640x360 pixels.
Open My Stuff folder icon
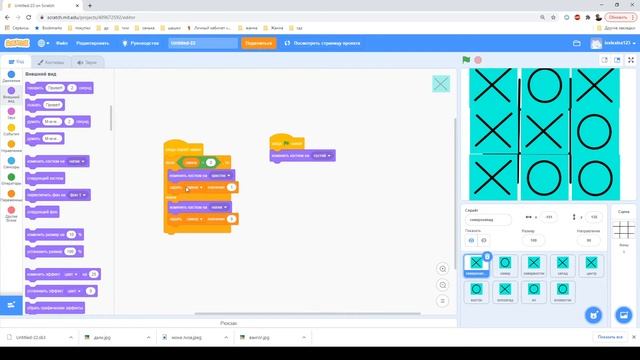[577, 43]
